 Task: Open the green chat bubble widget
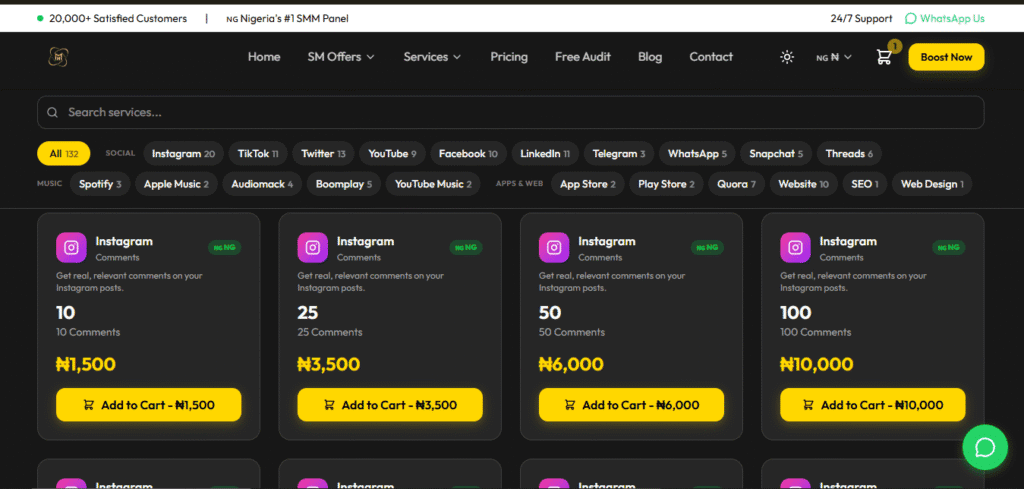coord(985,447)
